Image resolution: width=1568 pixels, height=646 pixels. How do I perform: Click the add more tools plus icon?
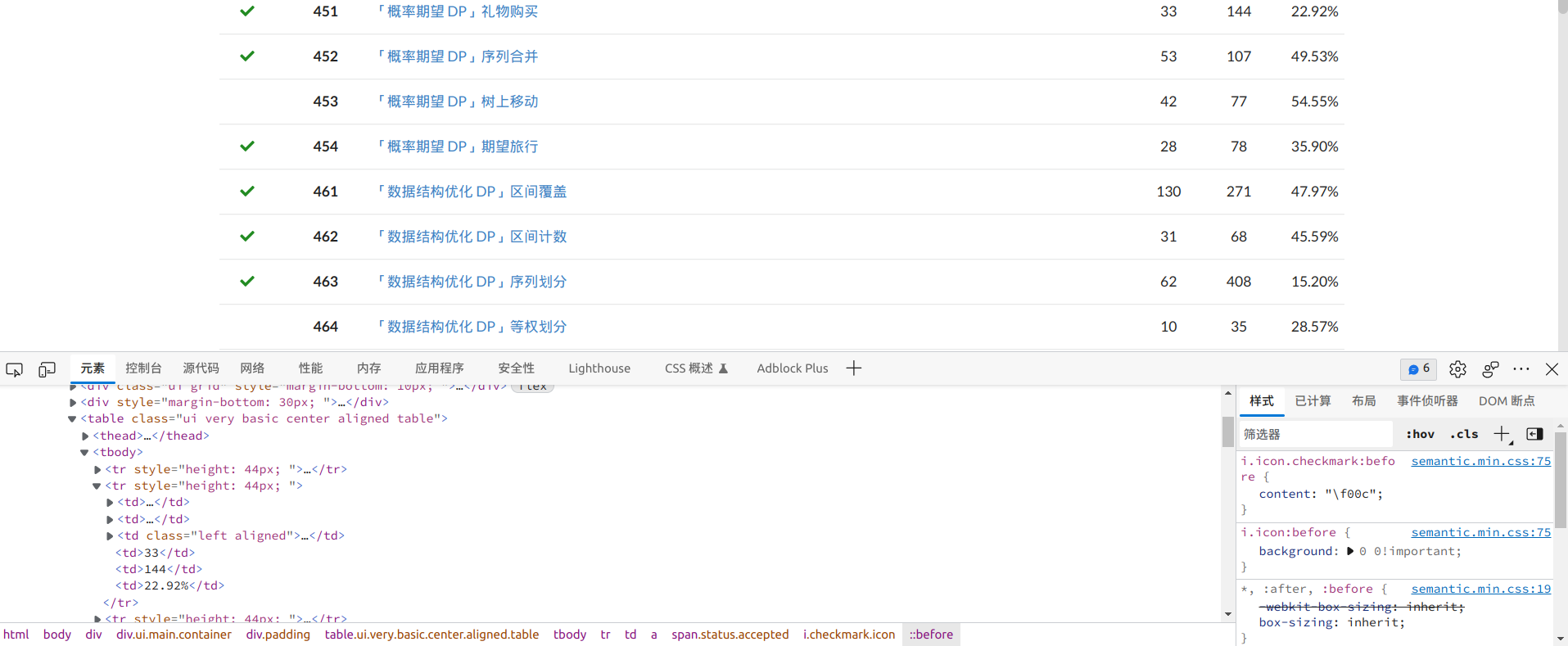pos(853,368)
